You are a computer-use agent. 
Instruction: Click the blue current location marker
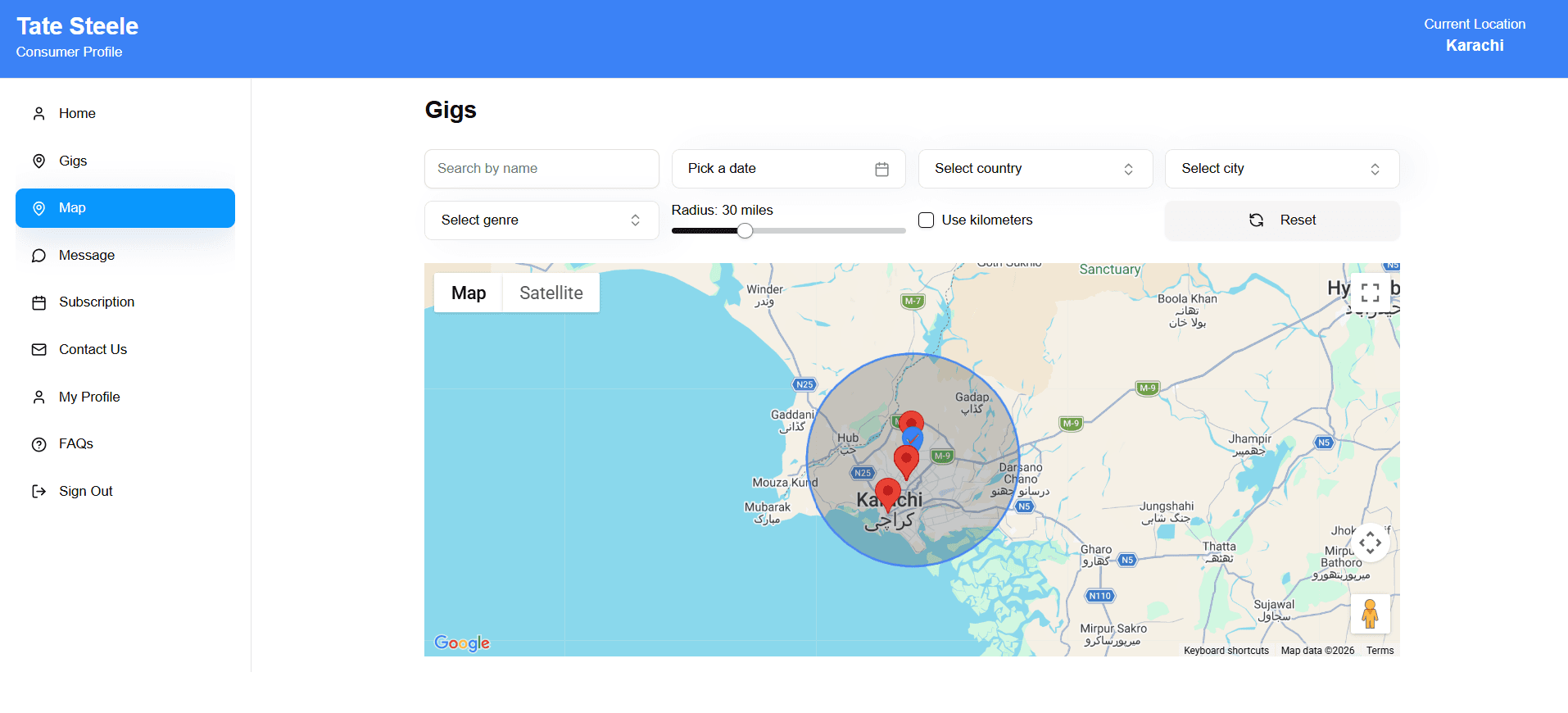(x=913, y=439)
